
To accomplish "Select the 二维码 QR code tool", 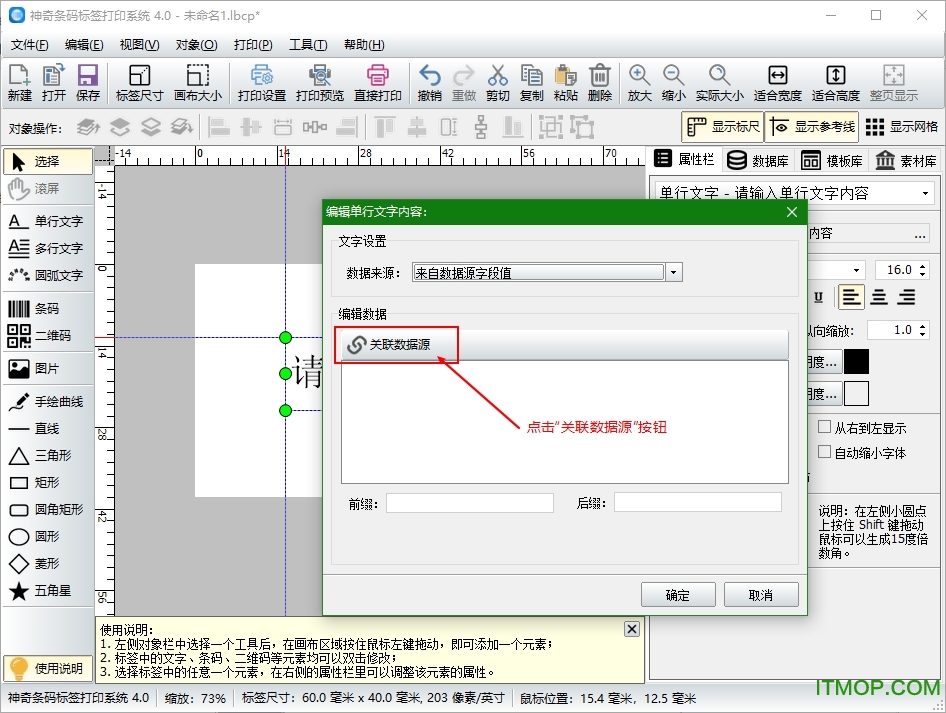I will (47, 336).
